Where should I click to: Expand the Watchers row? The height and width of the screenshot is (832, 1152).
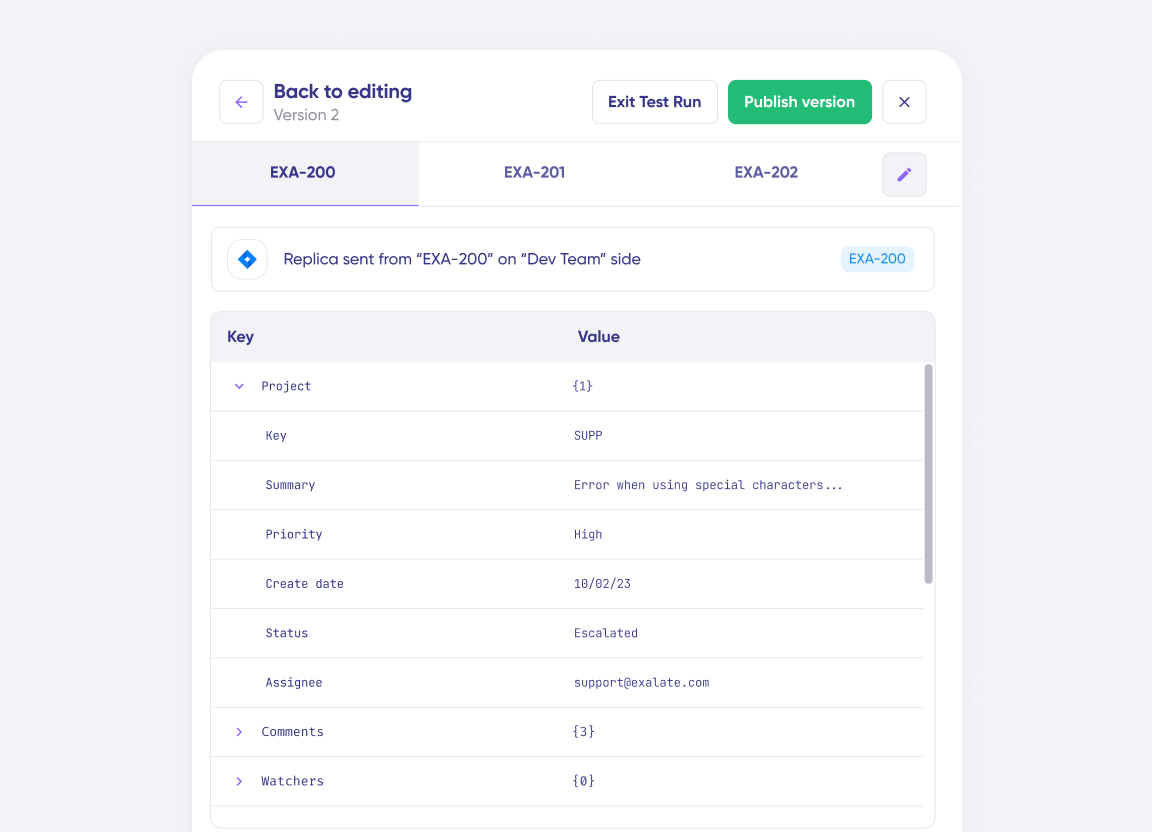coord(239,781)
